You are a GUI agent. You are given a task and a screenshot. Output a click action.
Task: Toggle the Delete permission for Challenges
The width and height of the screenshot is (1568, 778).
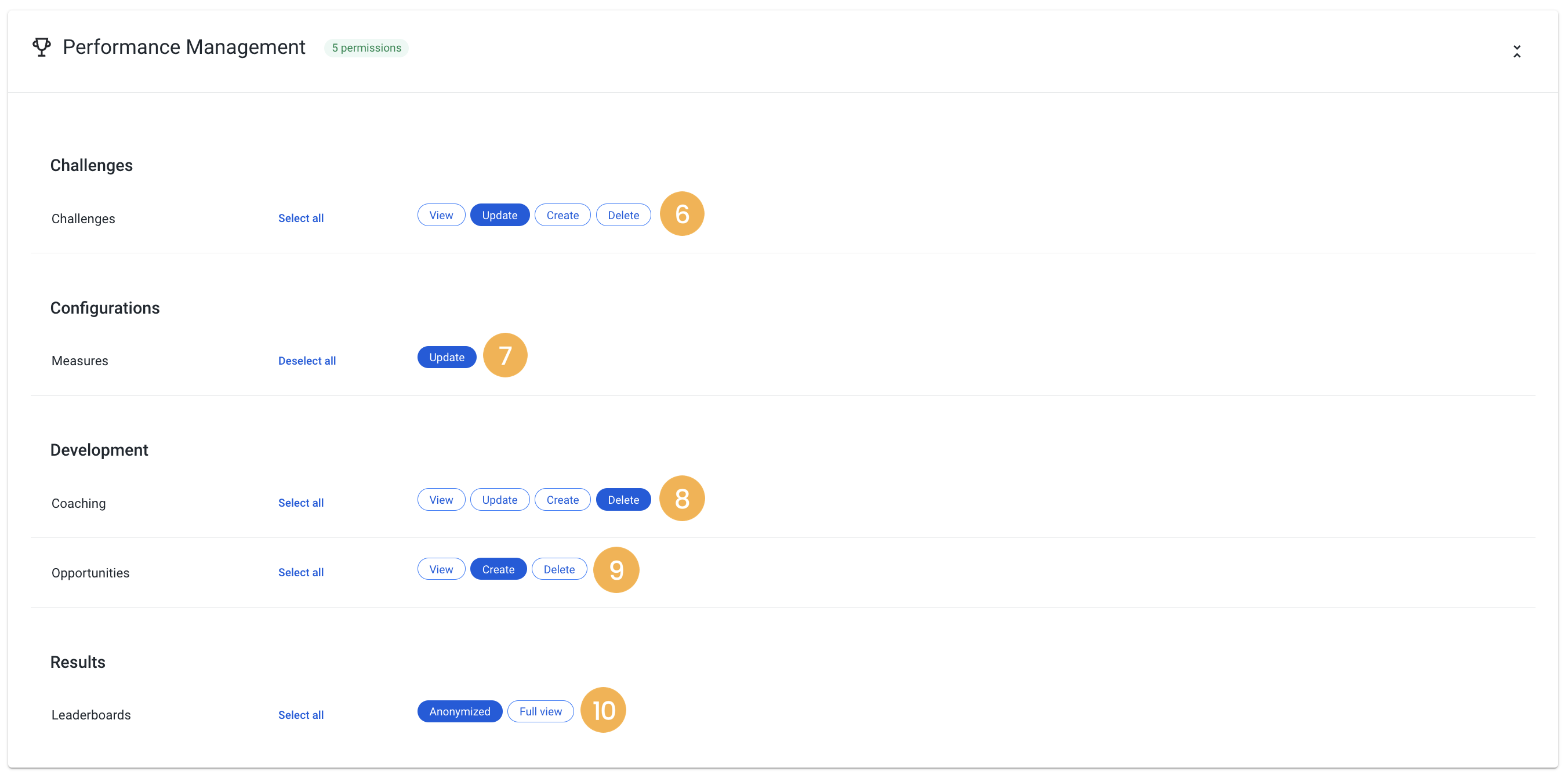[x=623, y=215]
